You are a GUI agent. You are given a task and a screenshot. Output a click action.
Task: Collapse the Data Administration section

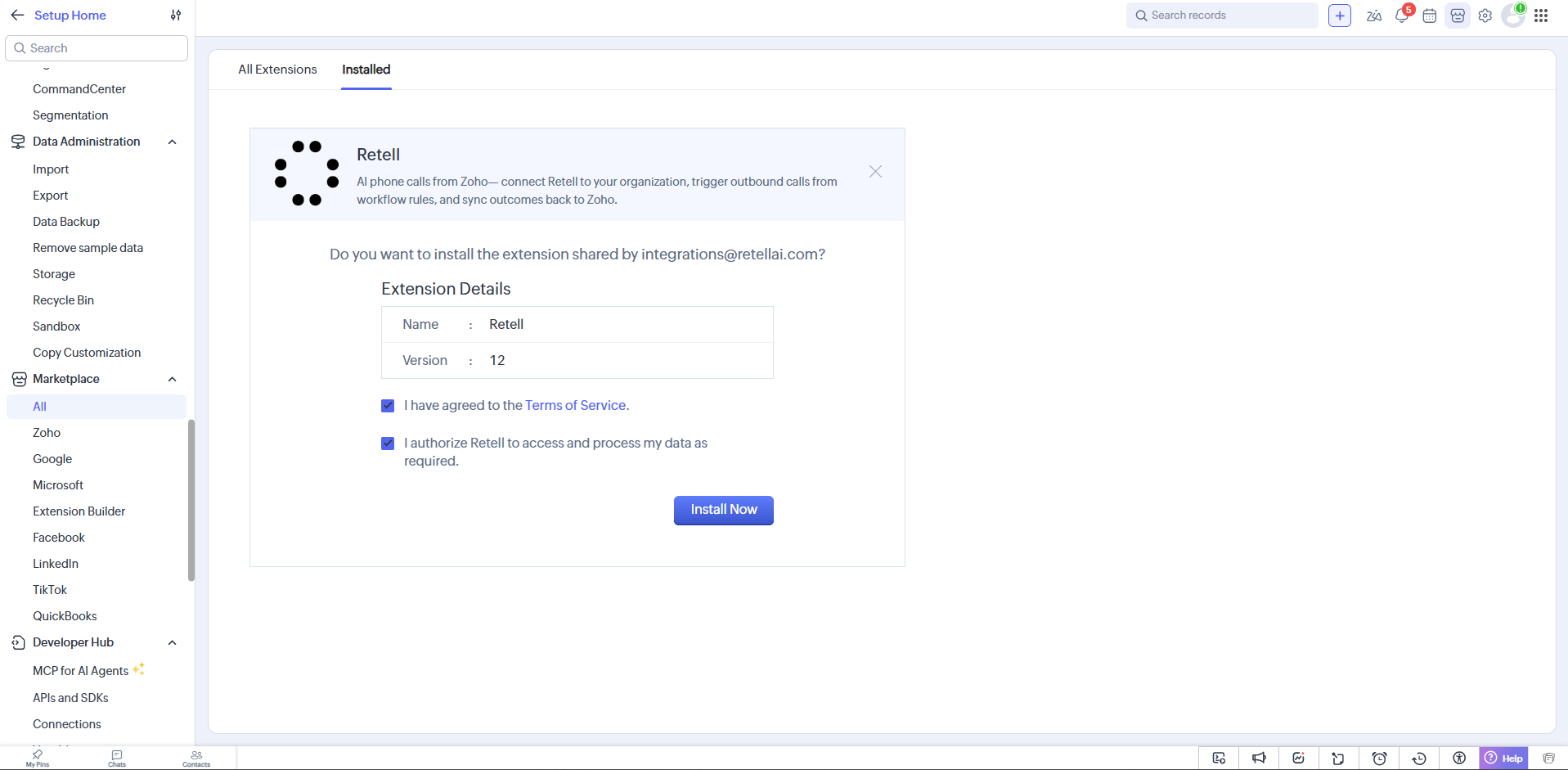click(x=173, y=142)
